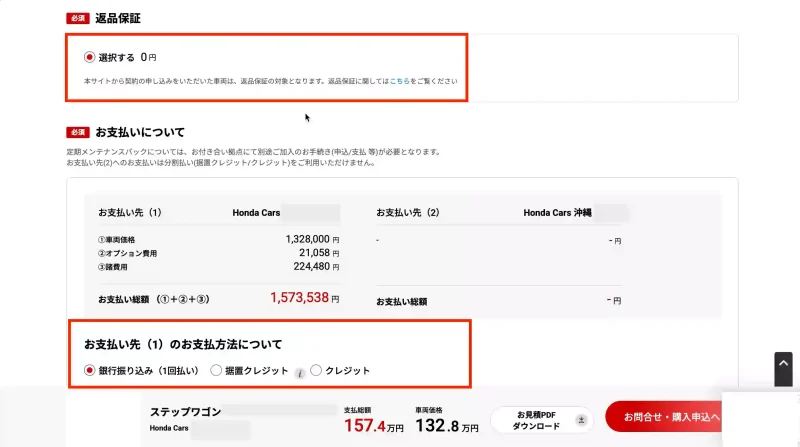Click the 21,058 円 option cost value
This screenshot has width=800, height=447.
(319, 253)
